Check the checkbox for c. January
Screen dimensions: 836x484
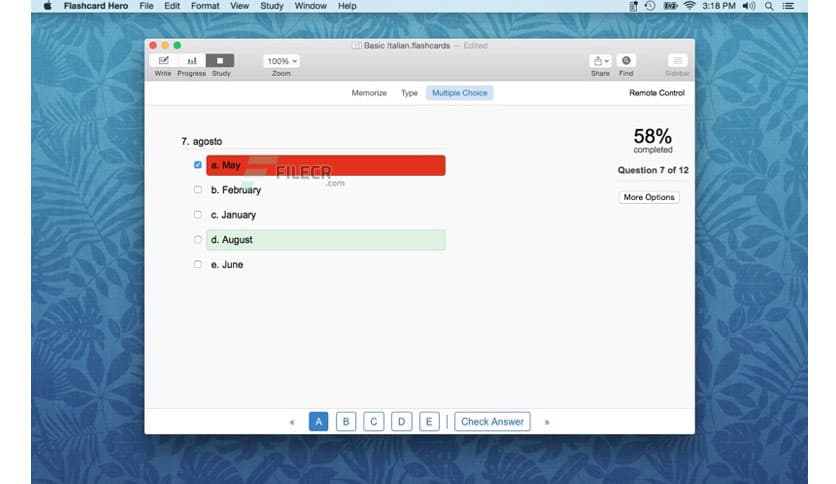point(198,214)
